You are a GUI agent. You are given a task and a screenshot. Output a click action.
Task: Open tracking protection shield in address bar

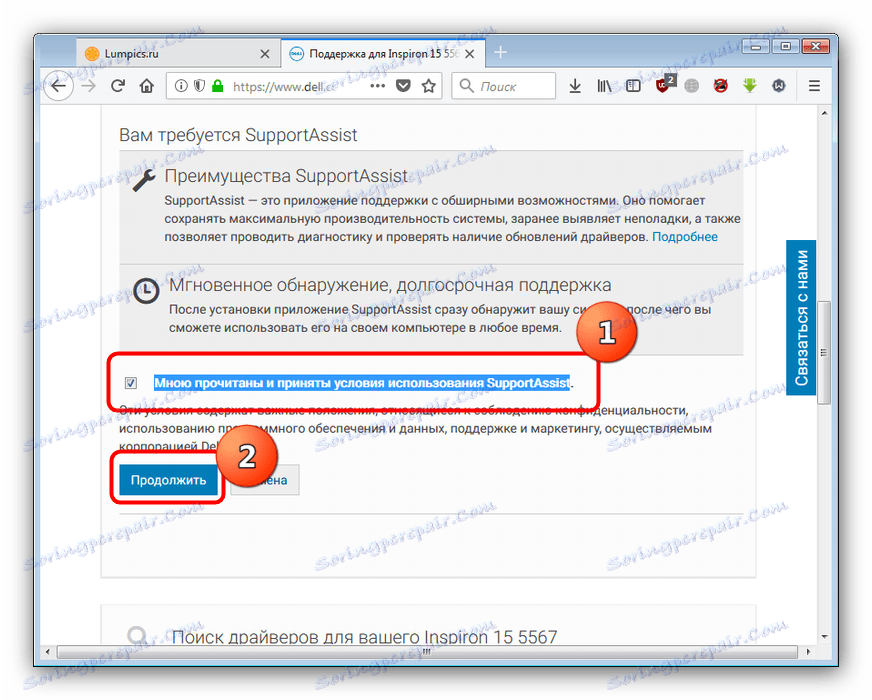(x=199, y=86)
